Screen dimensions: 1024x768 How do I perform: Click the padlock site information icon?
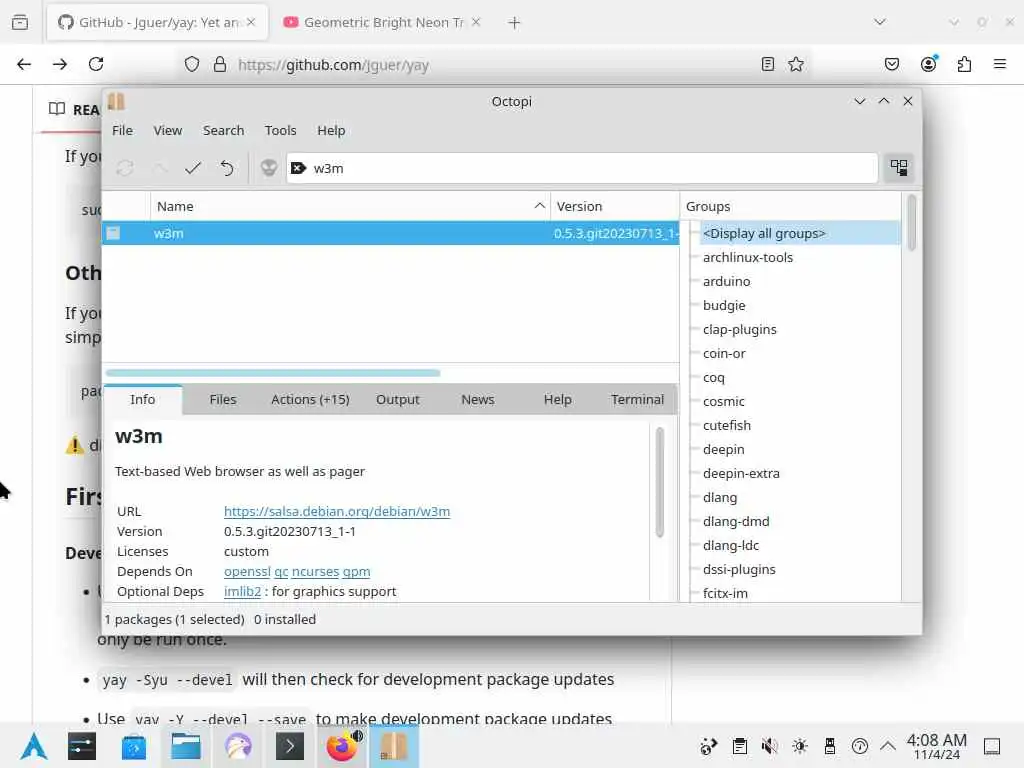(x=220, y=64)
